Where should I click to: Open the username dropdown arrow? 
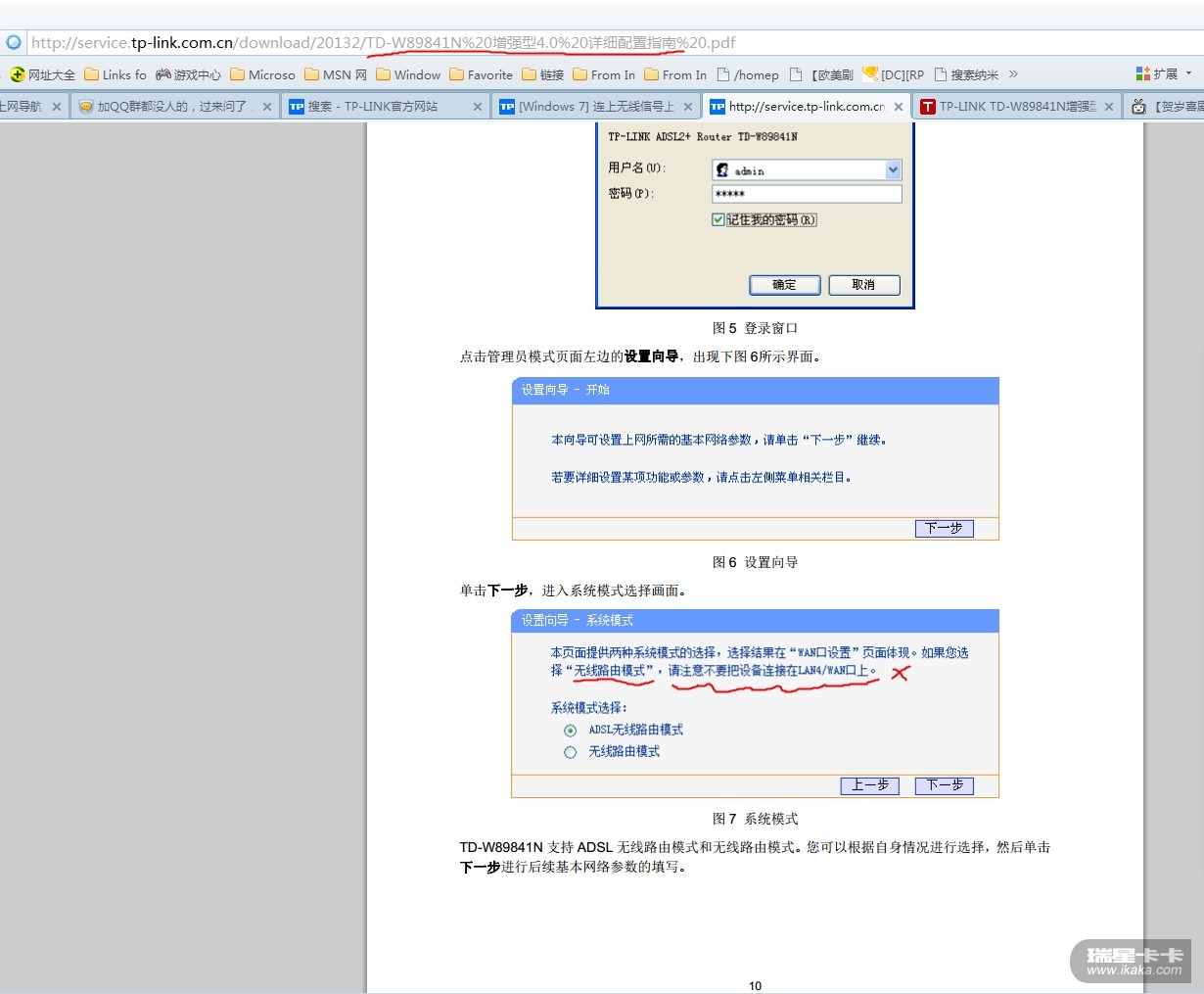pyautogui.click(x=893, y=170)
